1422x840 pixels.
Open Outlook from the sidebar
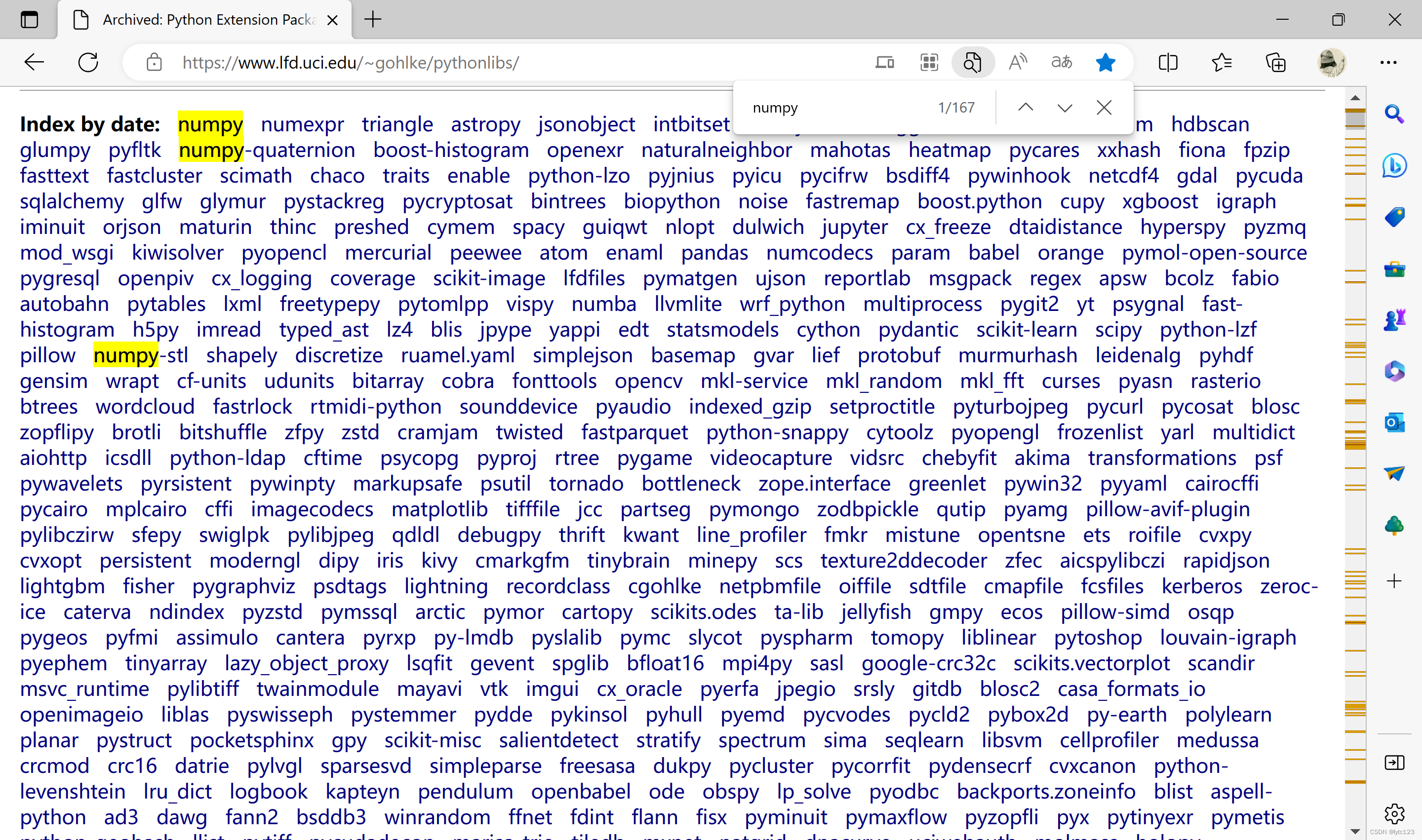click(x=1394, y=422)
